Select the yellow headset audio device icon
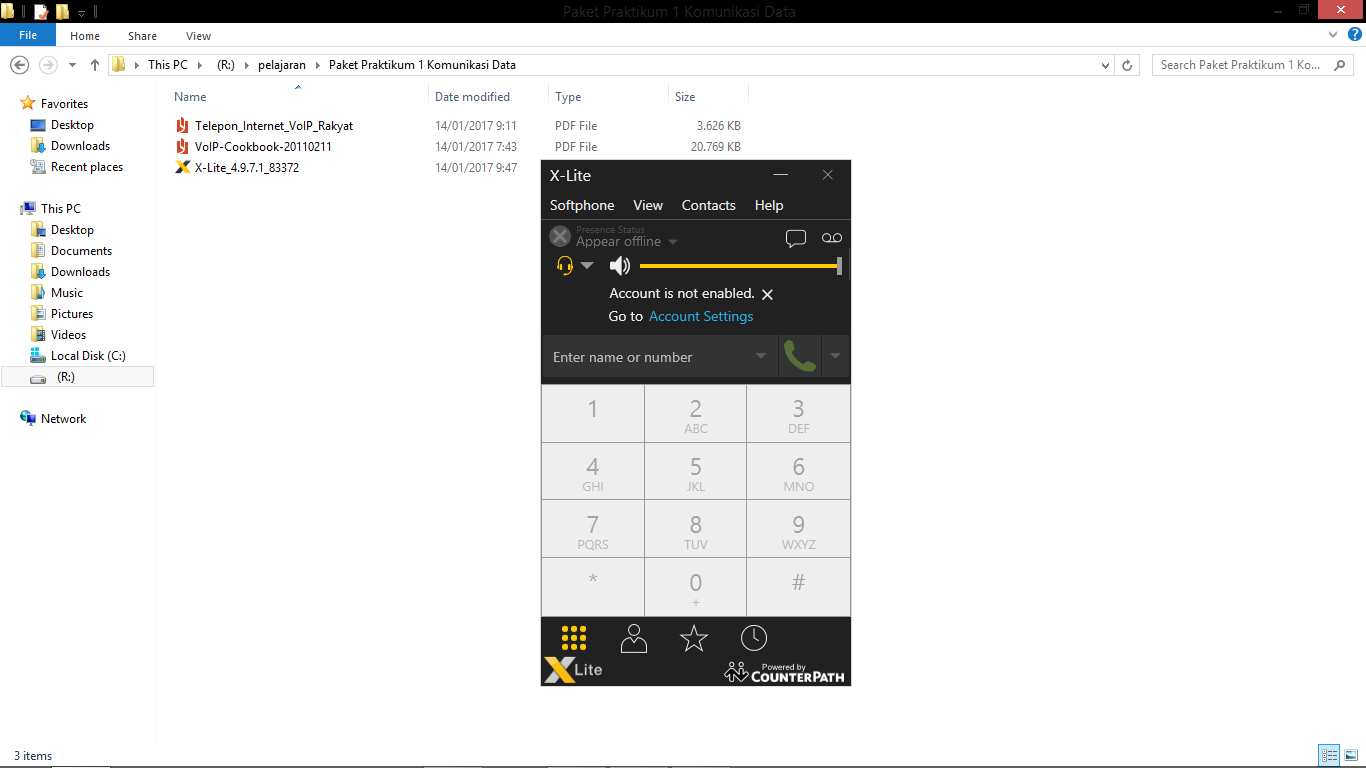1366x768 pixels. [x=564, y=265]
